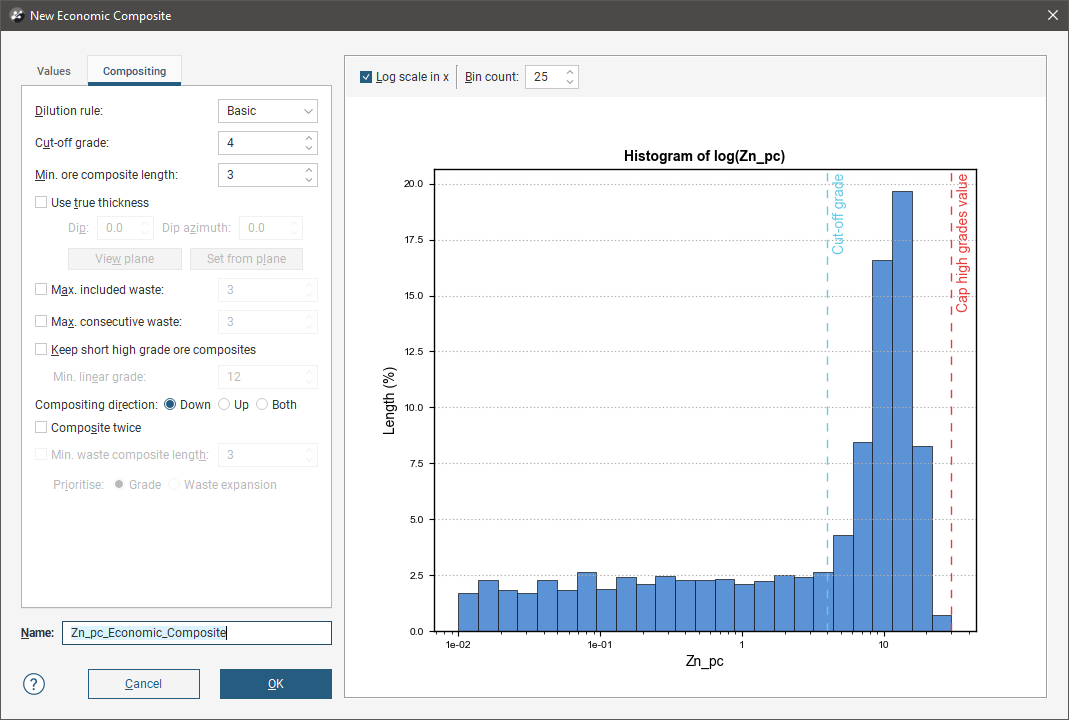This screenshot has width=1069, height=720.
Task: Check Keep short high grade ore composites
Action: (41, 350)
